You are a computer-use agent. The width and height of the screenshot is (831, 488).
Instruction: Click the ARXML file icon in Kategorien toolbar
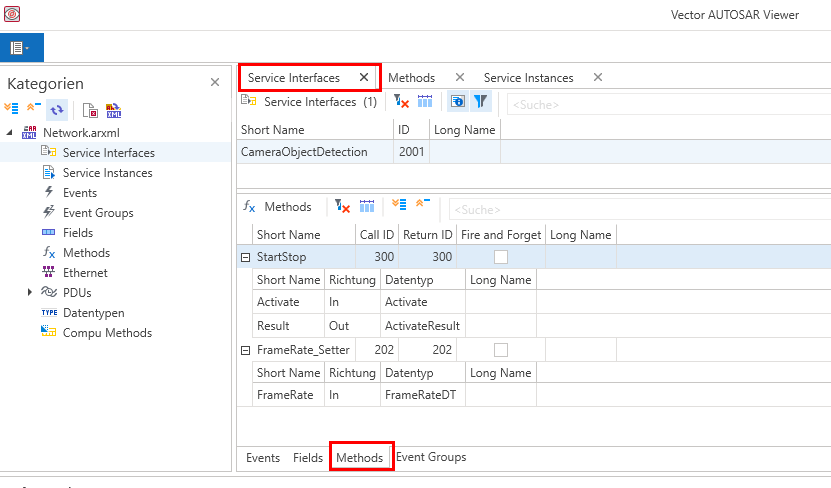pos(112,110)
